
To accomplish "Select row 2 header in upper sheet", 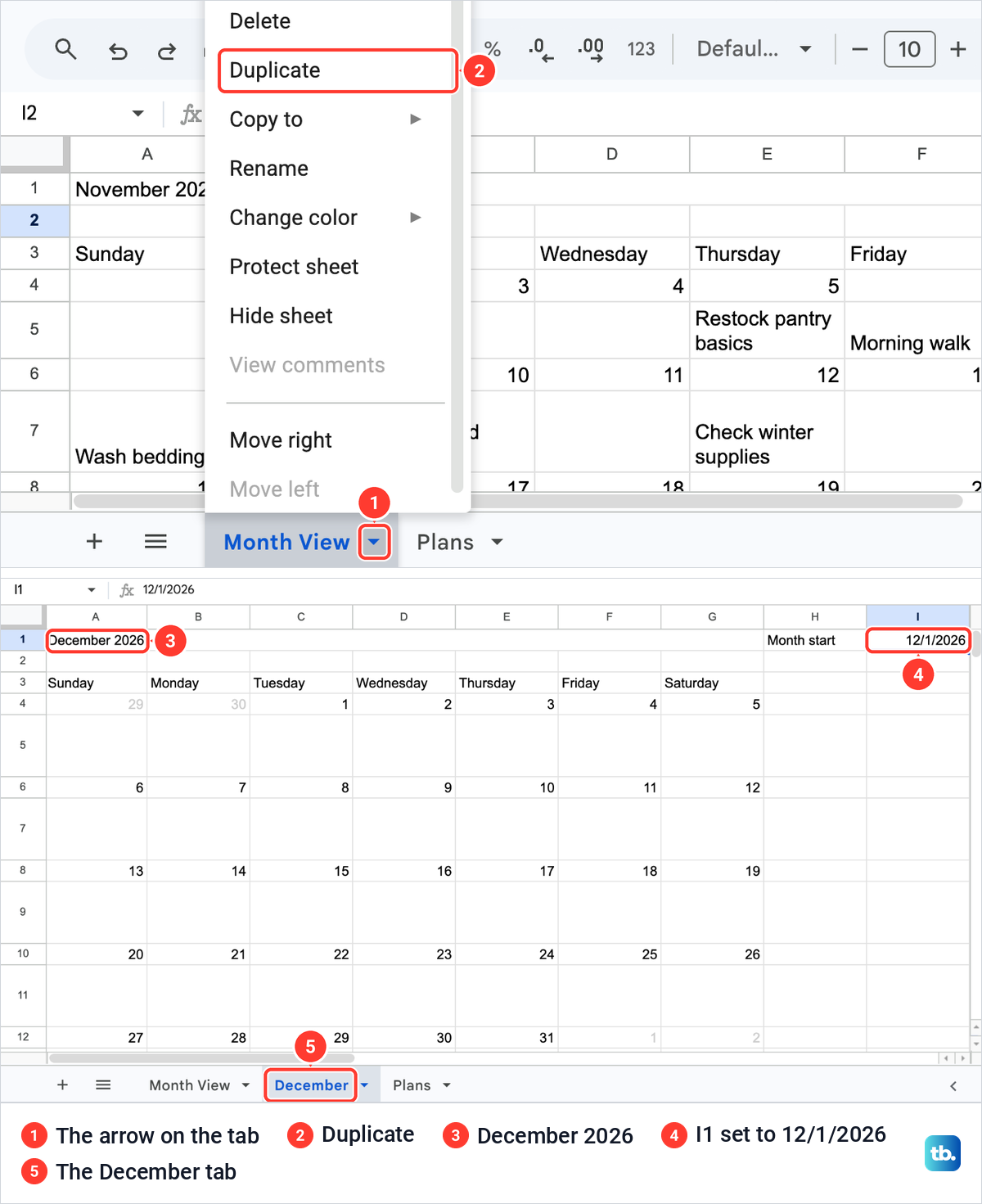I will [x=34, y=220].
